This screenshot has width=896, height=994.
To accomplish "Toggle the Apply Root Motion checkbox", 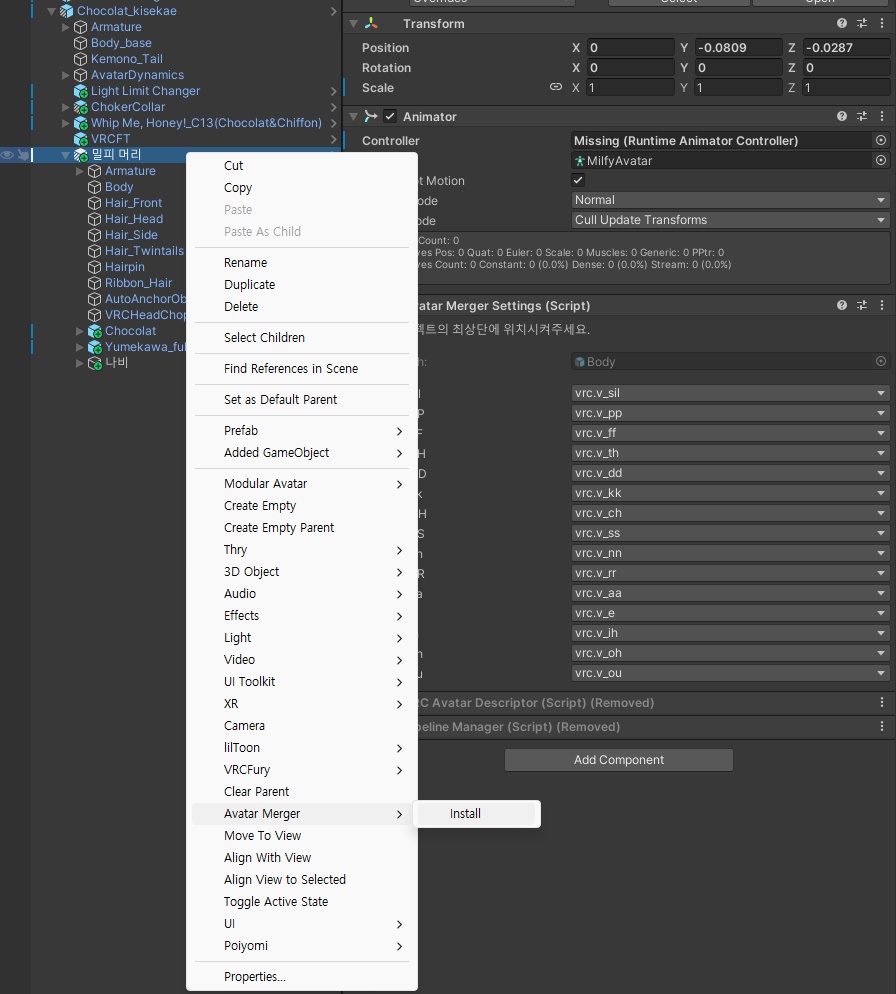I will coord(578,180).
